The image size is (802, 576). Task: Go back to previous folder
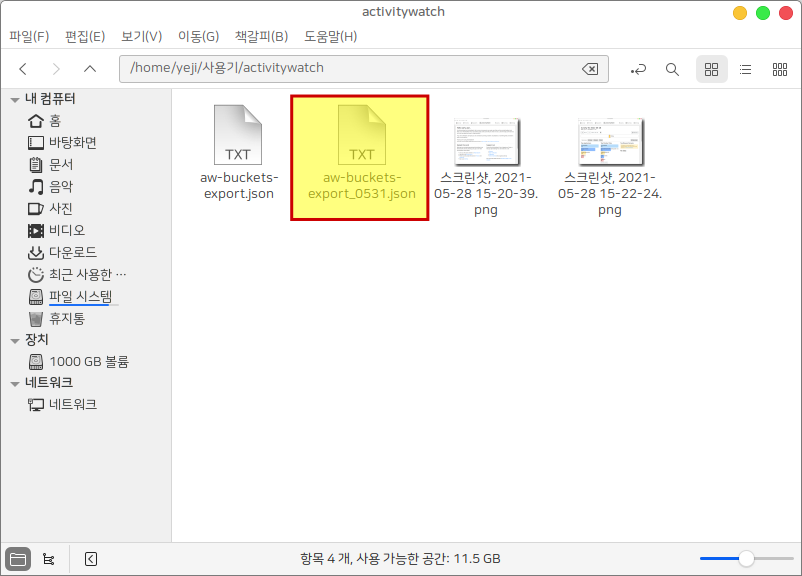[23, 69]
